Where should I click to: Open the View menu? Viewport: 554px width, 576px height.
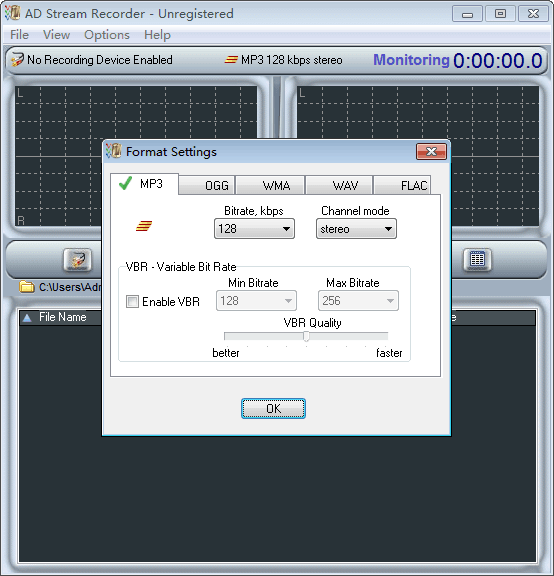[56, 35]
